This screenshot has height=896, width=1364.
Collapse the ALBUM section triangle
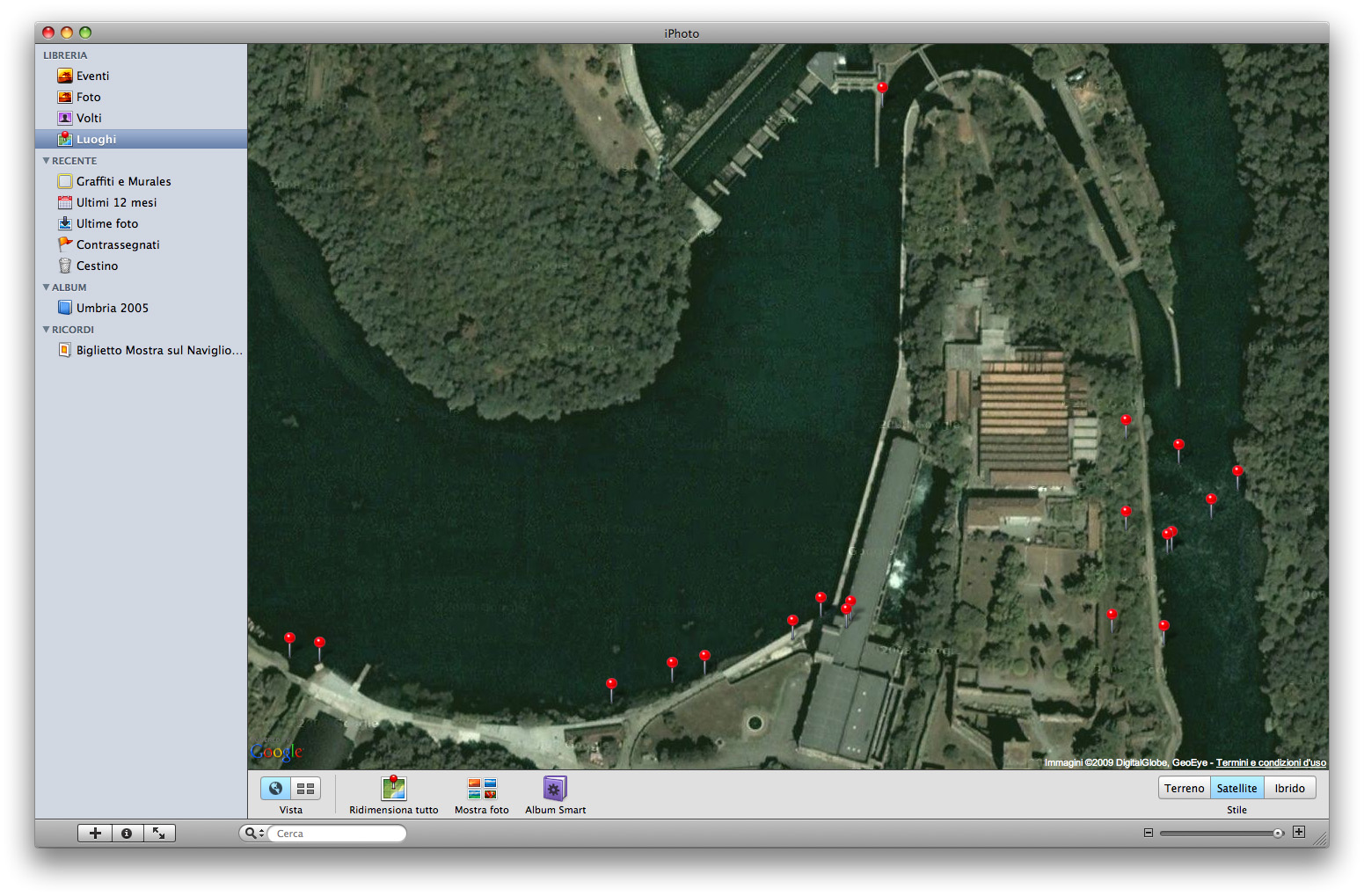pyautogui.click(x=46, y=288)
